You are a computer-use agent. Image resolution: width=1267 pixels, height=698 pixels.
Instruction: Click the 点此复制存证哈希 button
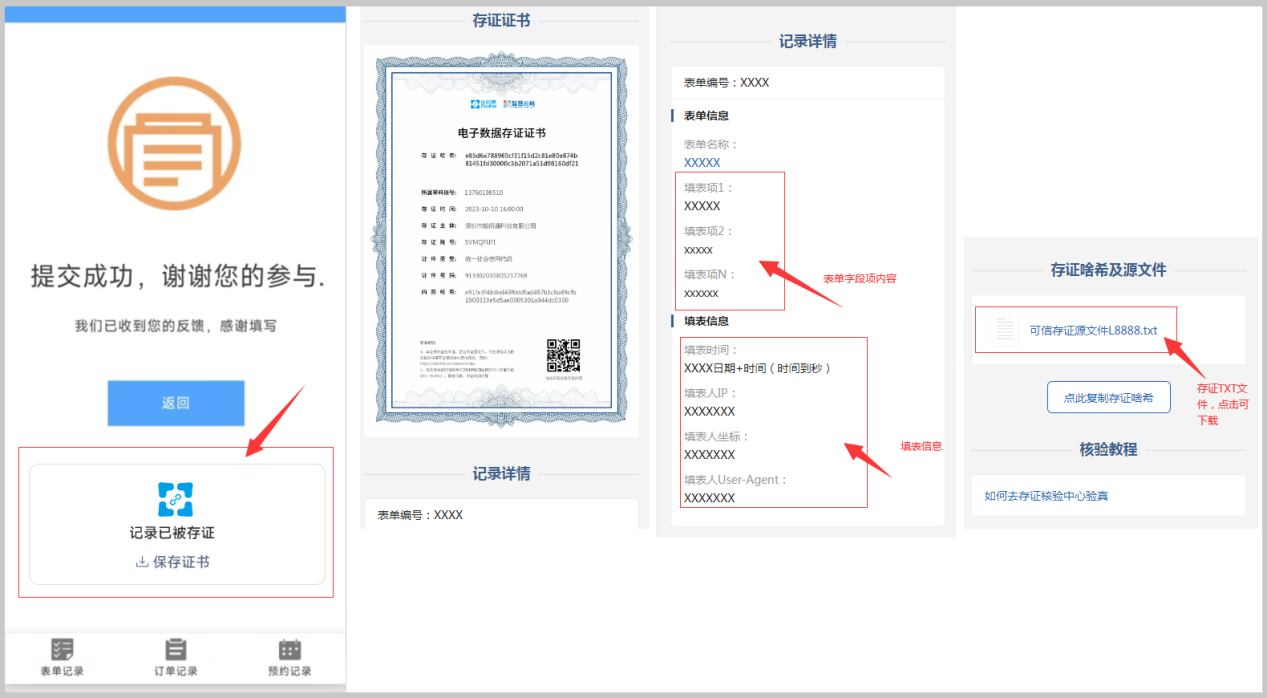coord(1108,397)
